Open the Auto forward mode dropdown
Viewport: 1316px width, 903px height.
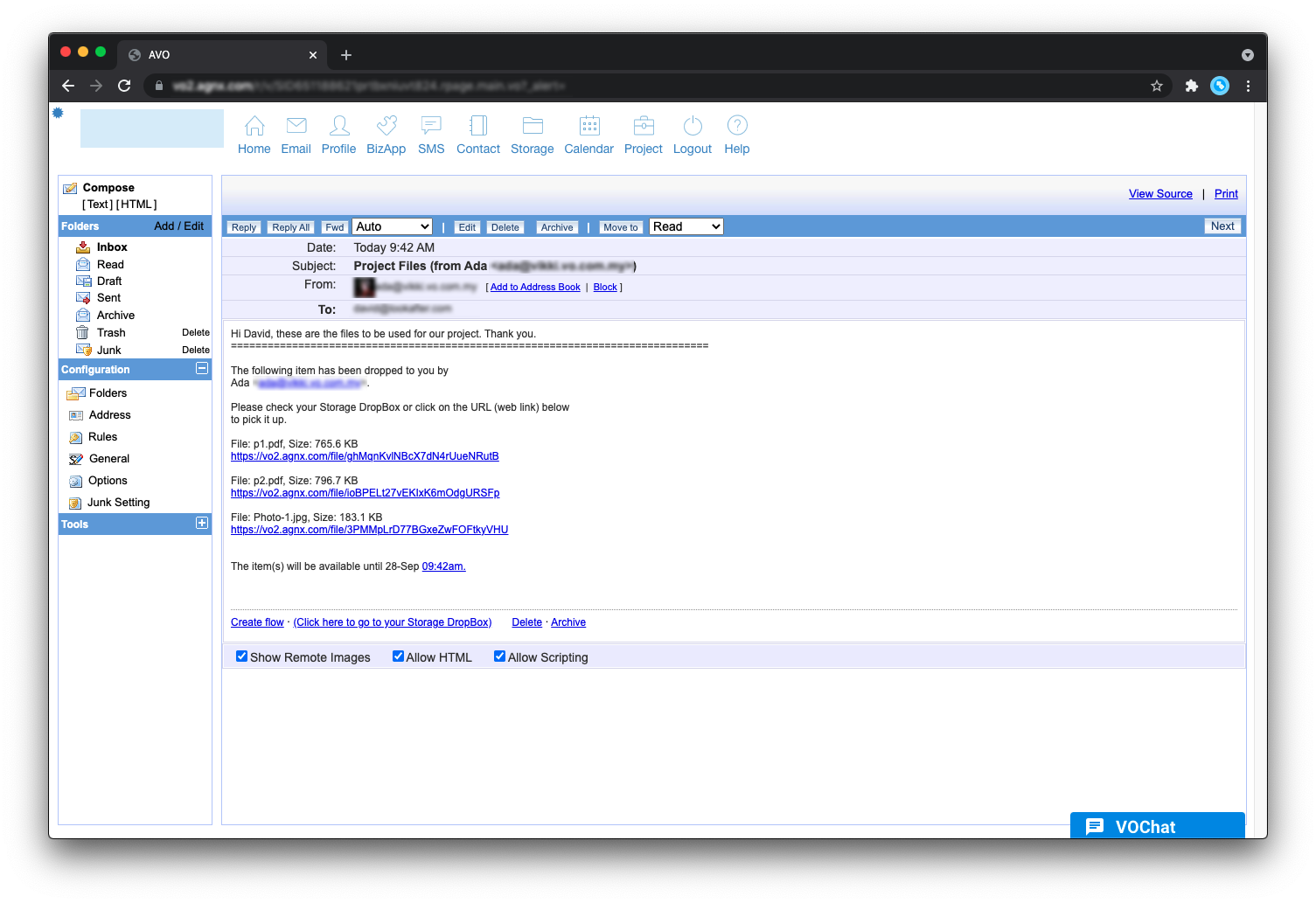[393, 227]
